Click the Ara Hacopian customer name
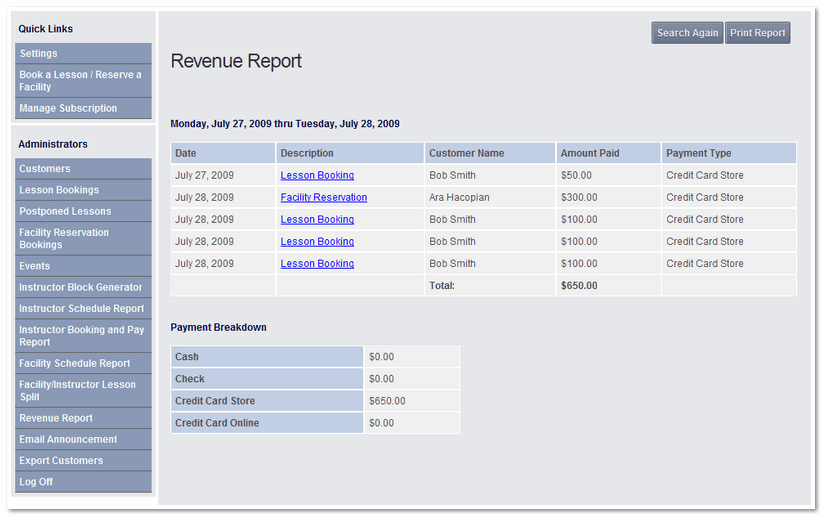This screenshot has width=822, height=516. click(459, 197)
